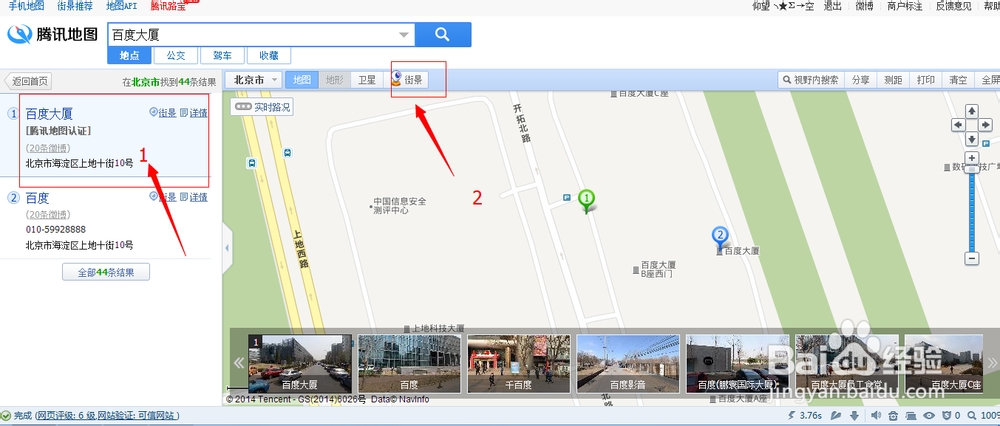Collapse the left results panel handle
This screenshot has width=1000, height=426.
coord(227,249)
